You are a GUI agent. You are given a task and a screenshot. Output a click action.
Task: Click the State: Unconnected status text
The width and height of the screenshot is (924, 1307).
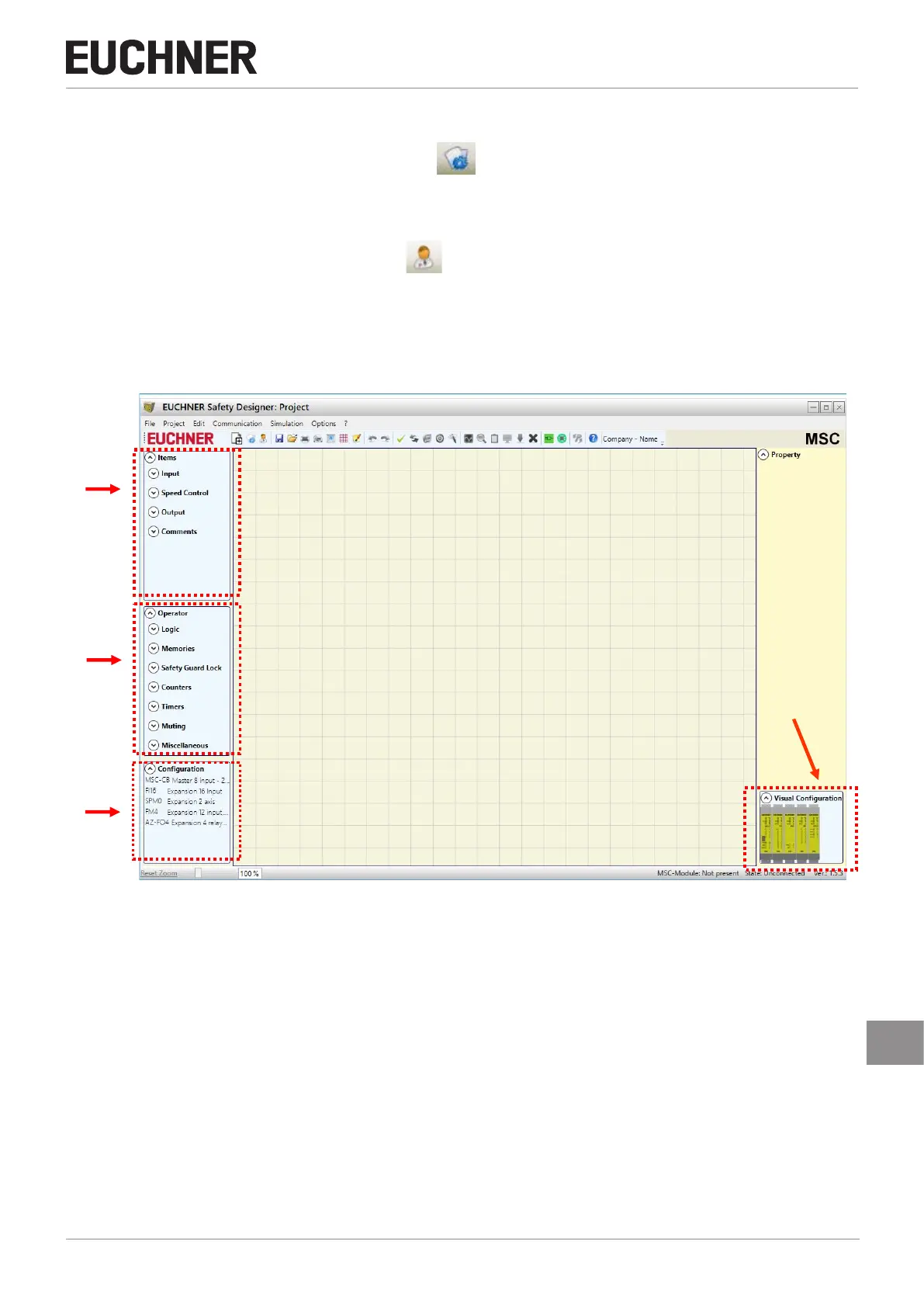click(775, 874)
